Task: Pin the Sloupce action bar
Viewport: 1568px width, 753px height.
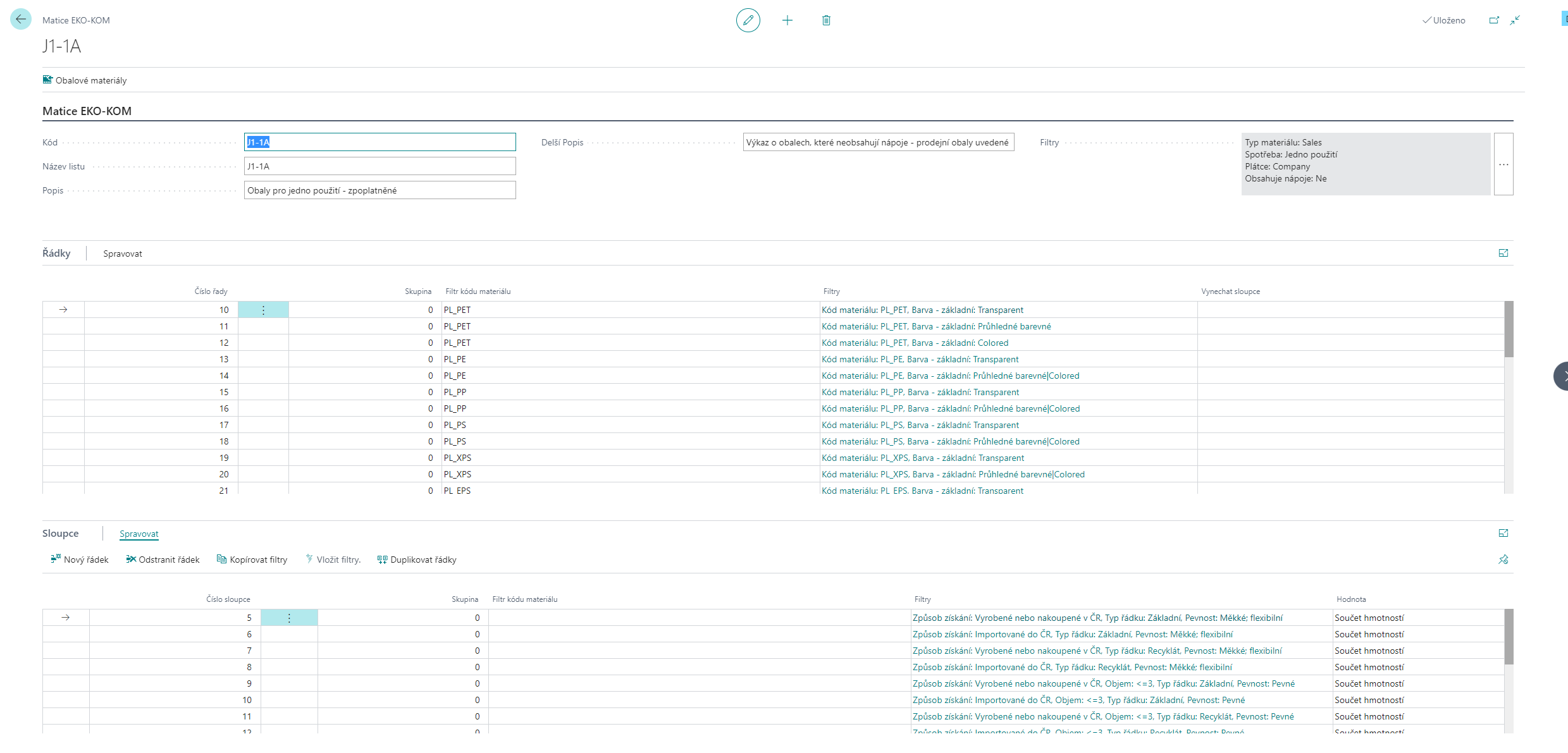Action: 1503,560
